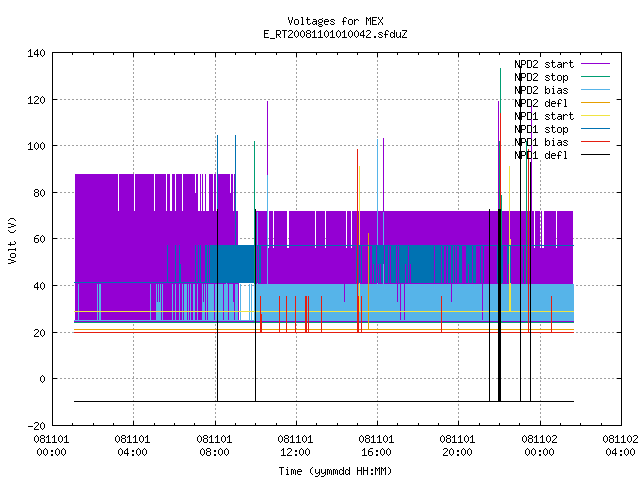Image resolution: width=640 pixels, height=480 pixels.
Task: Click the Volt (V) y-axis label
Action: [12, 241]
